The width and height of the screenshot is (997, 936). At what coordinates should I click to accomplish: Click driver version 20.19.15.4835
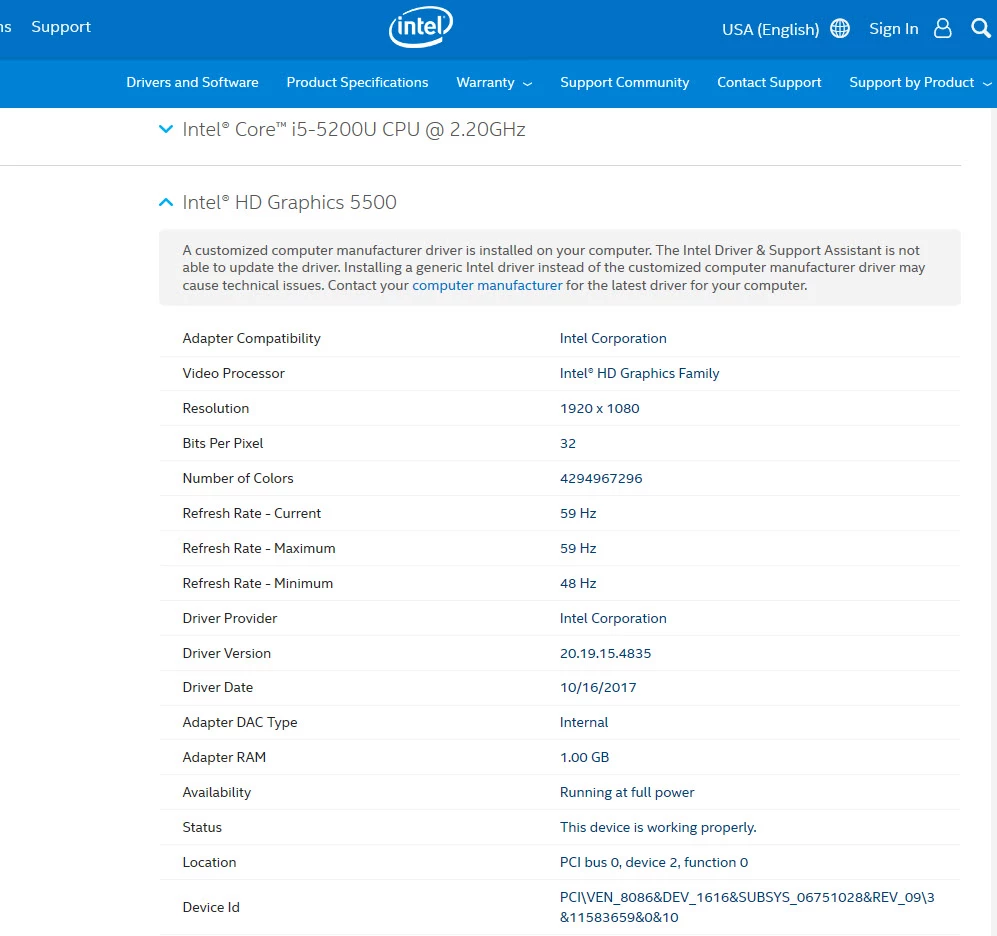pyautogui.click(x=605, y=653)
